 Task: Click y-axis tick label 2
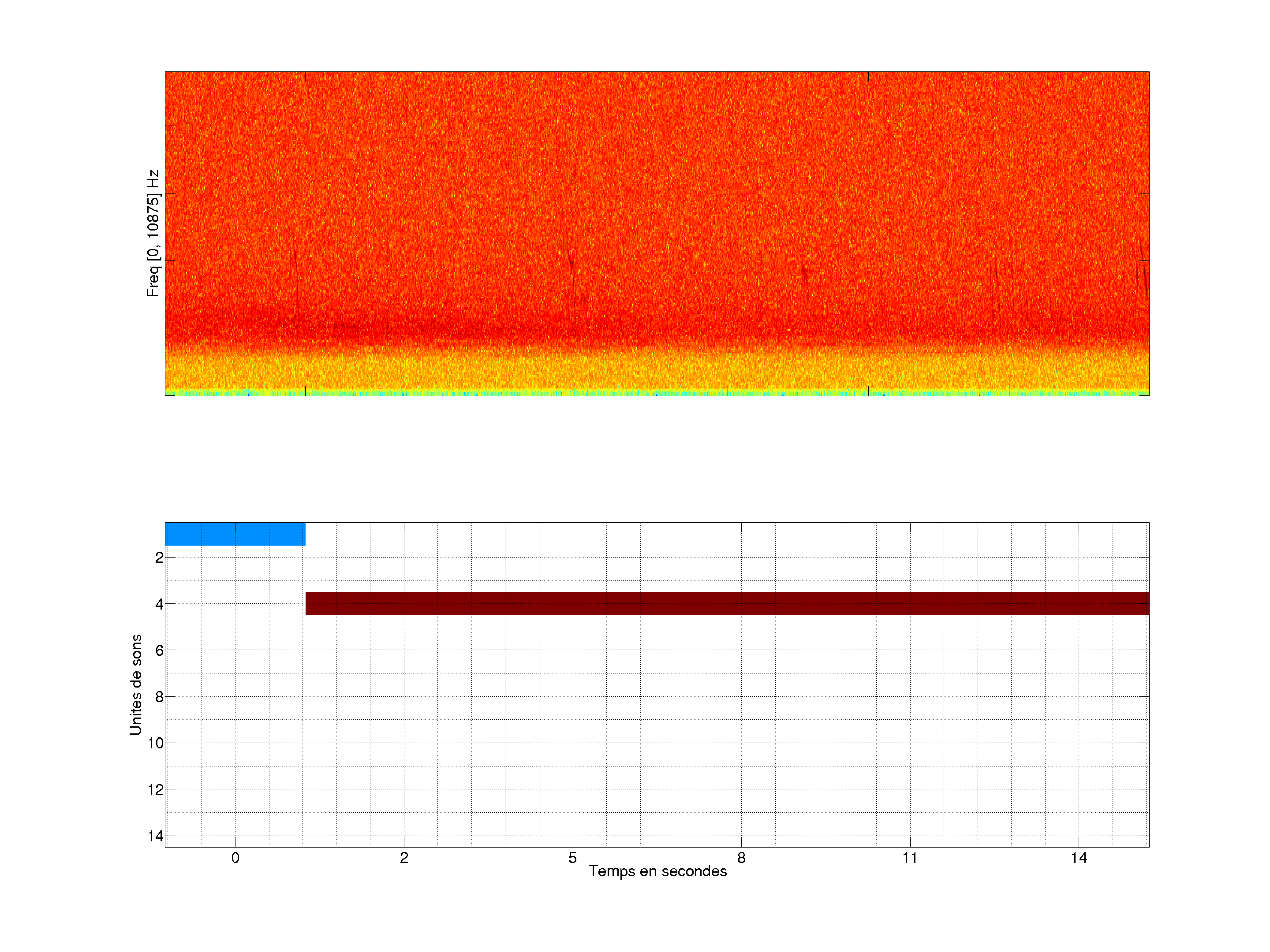coord(159,558)
